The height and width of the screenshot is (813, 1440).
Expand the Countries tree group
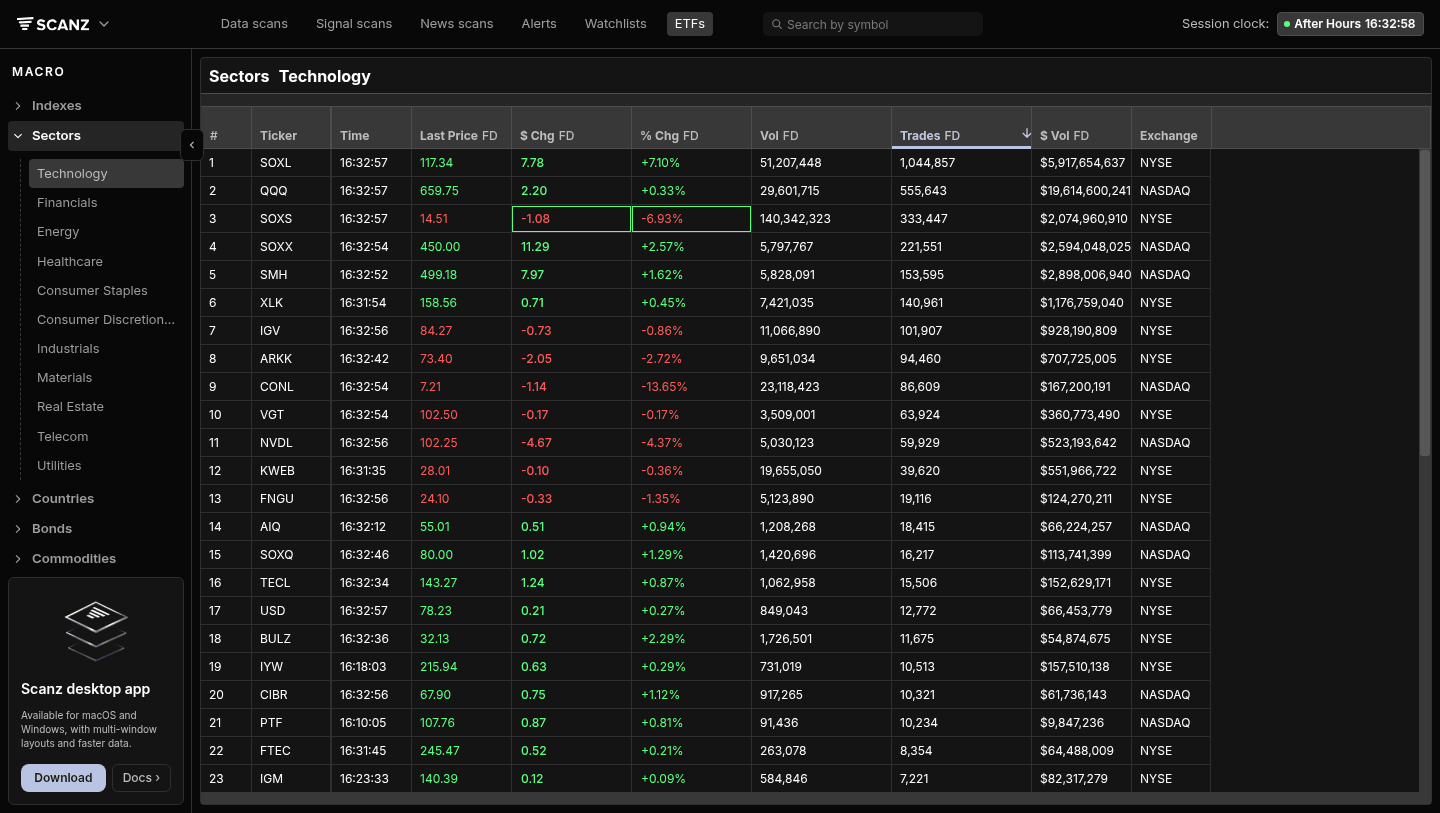pyautogui.click(x=18, y=499)
